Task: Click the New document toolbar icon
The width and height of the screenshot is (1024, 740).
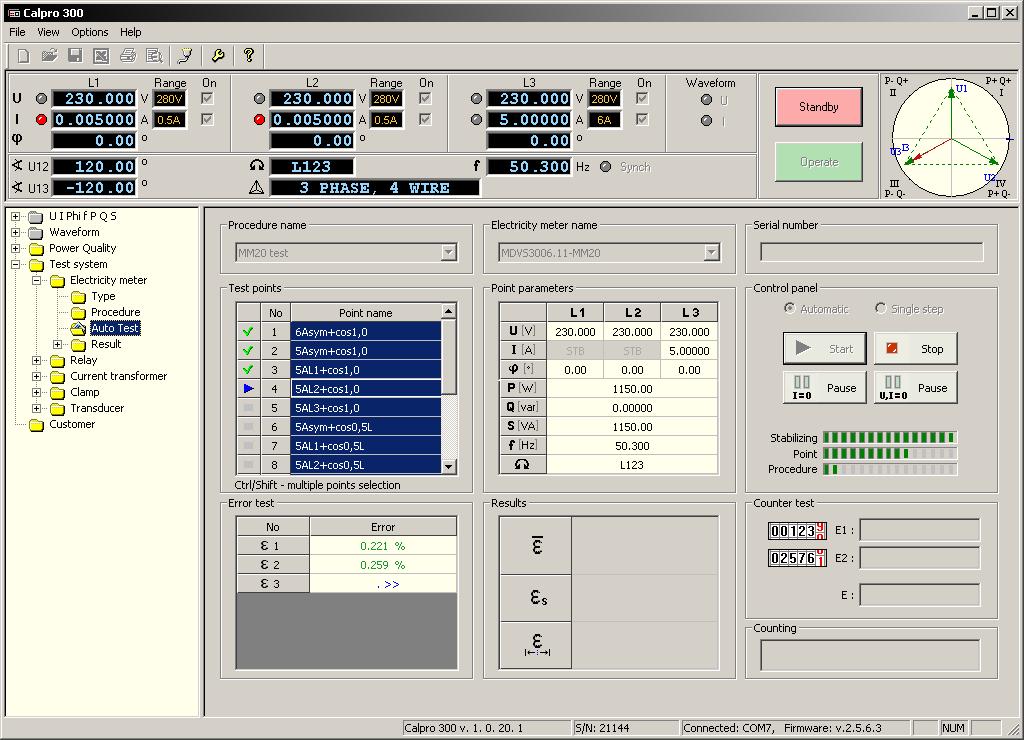Action: pyautogui.click(x=24, y=56)
